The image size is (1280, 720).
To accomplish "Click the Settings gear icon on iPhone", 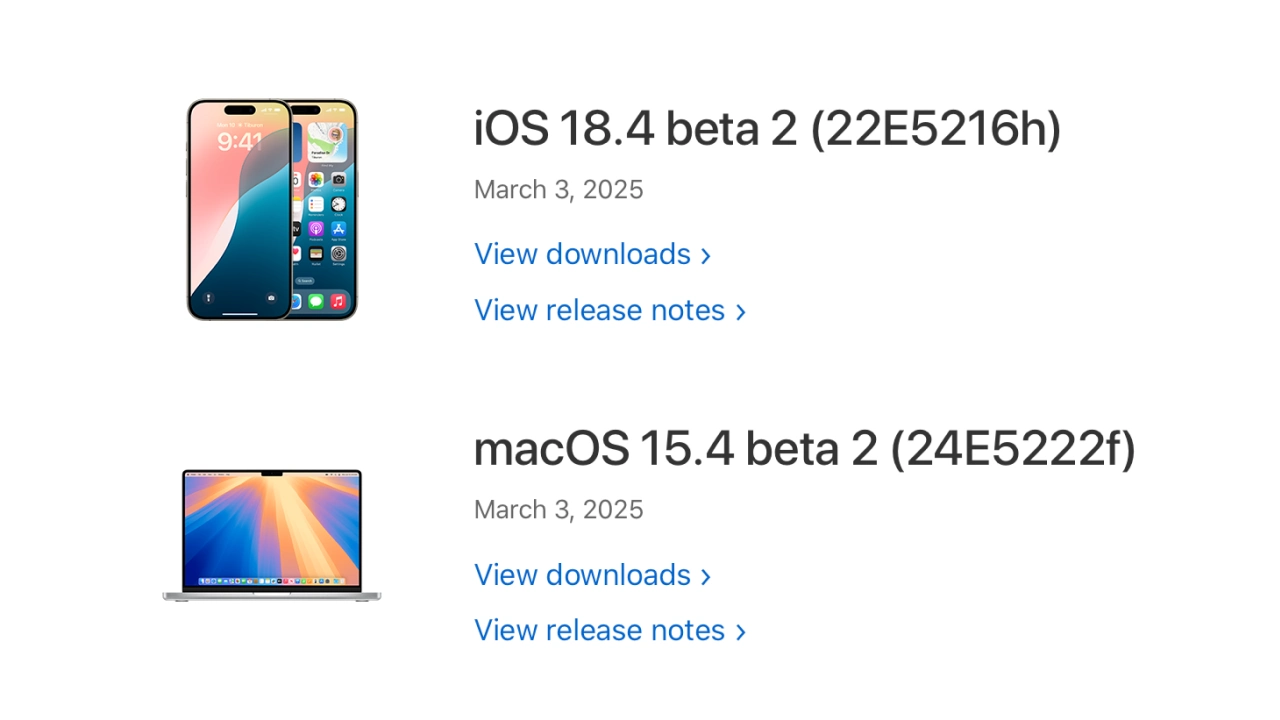I will pyautogui.click(x=338, y=254).
